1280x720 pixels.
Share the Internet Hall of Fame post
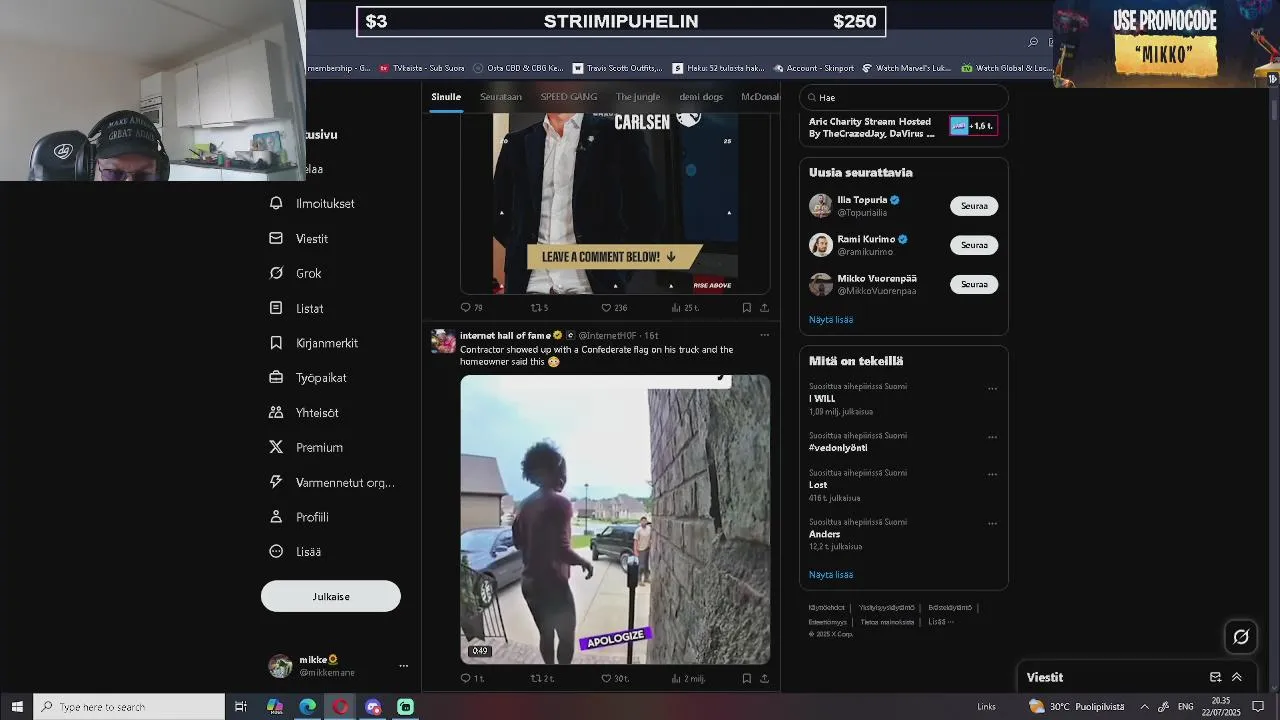point(764,678)
